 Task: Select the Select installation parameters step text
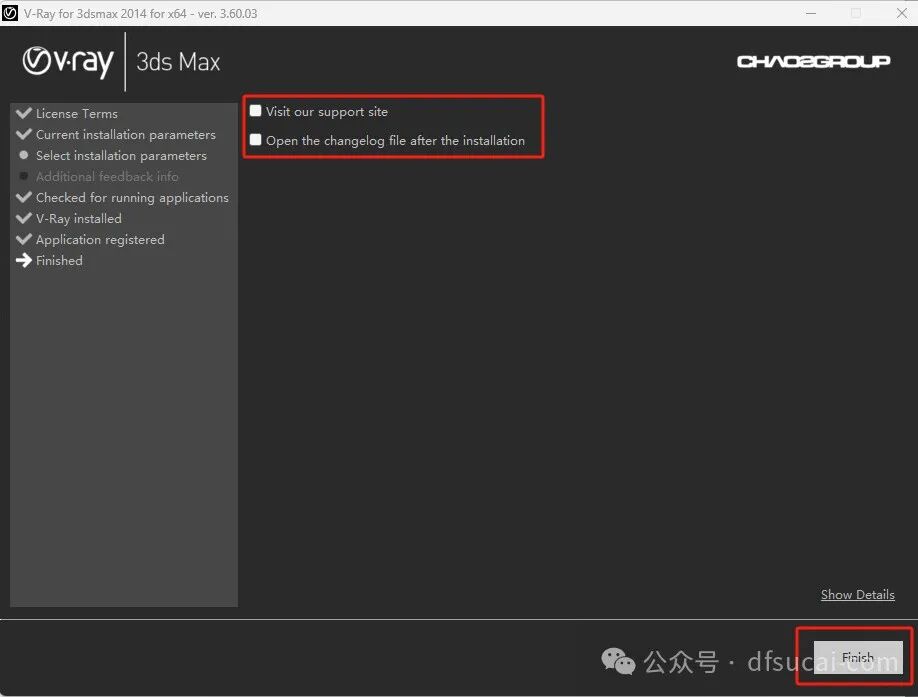click(x=121, y=156)
